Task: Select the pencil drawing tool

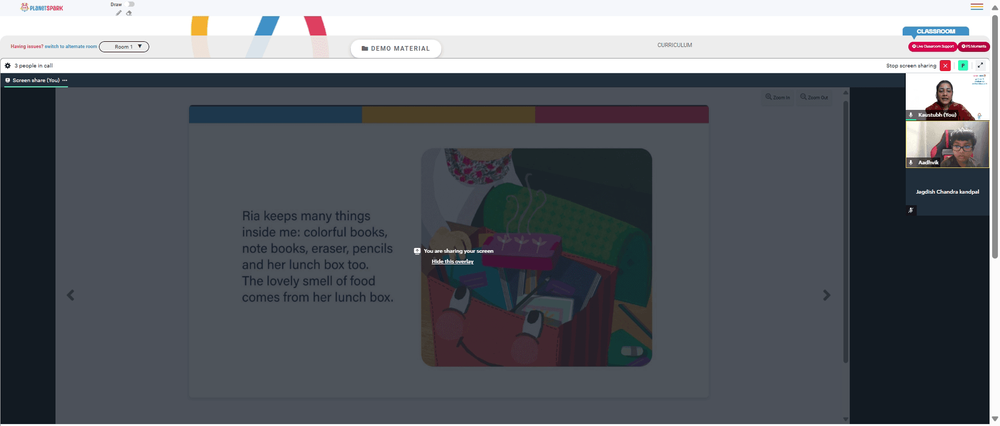Action: click(119, 13)
